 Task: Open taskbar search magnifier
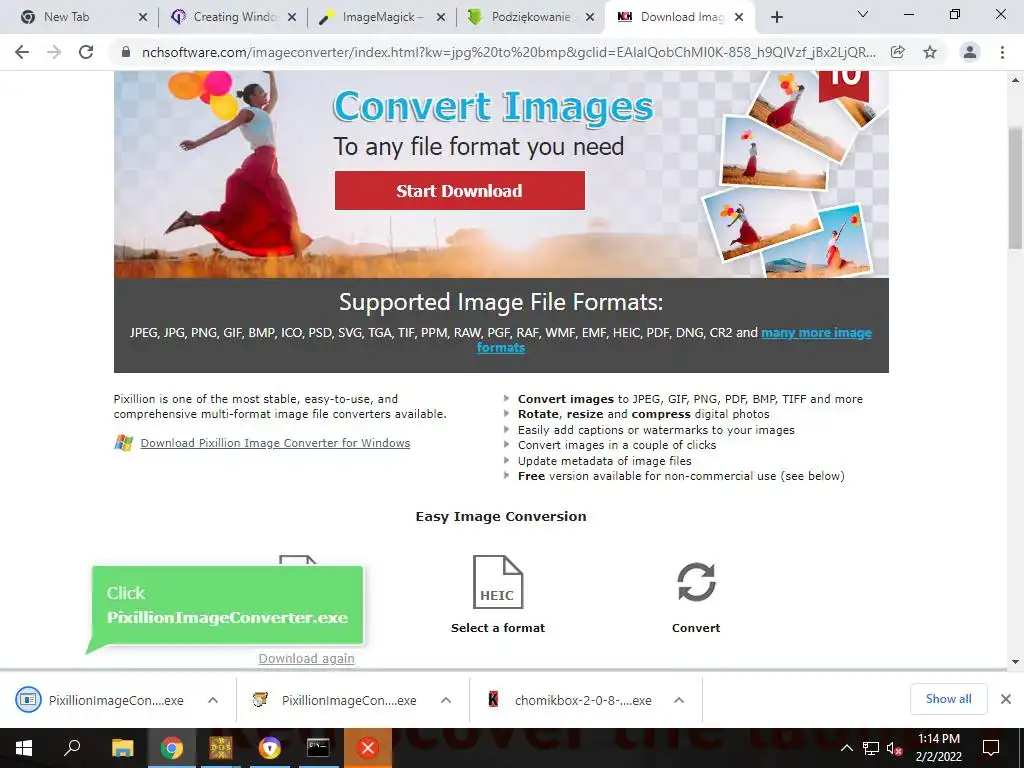click(x=72, y=748)
